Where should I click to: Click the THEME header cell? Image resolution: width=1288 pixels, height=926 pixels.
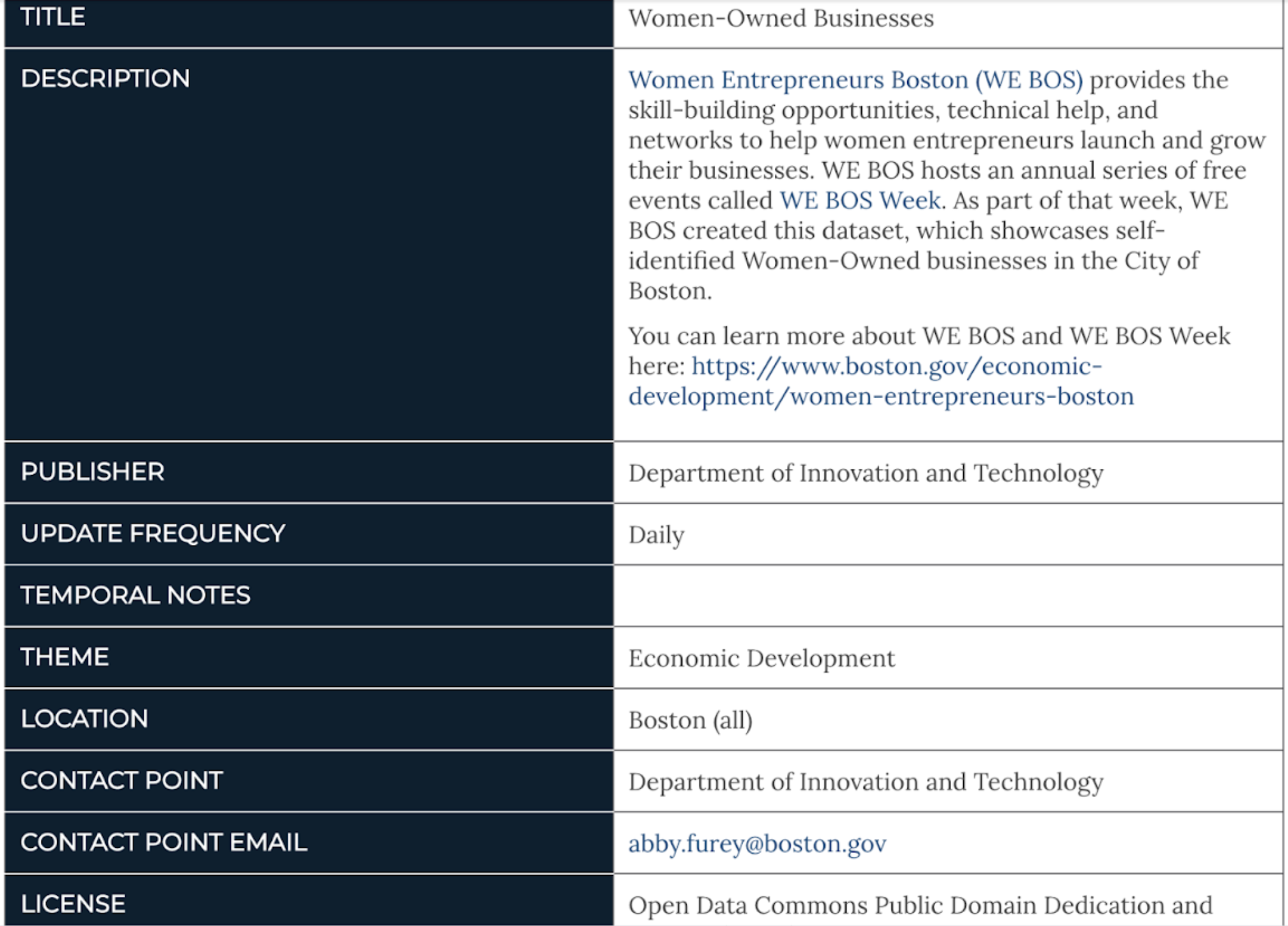[64, 657]
